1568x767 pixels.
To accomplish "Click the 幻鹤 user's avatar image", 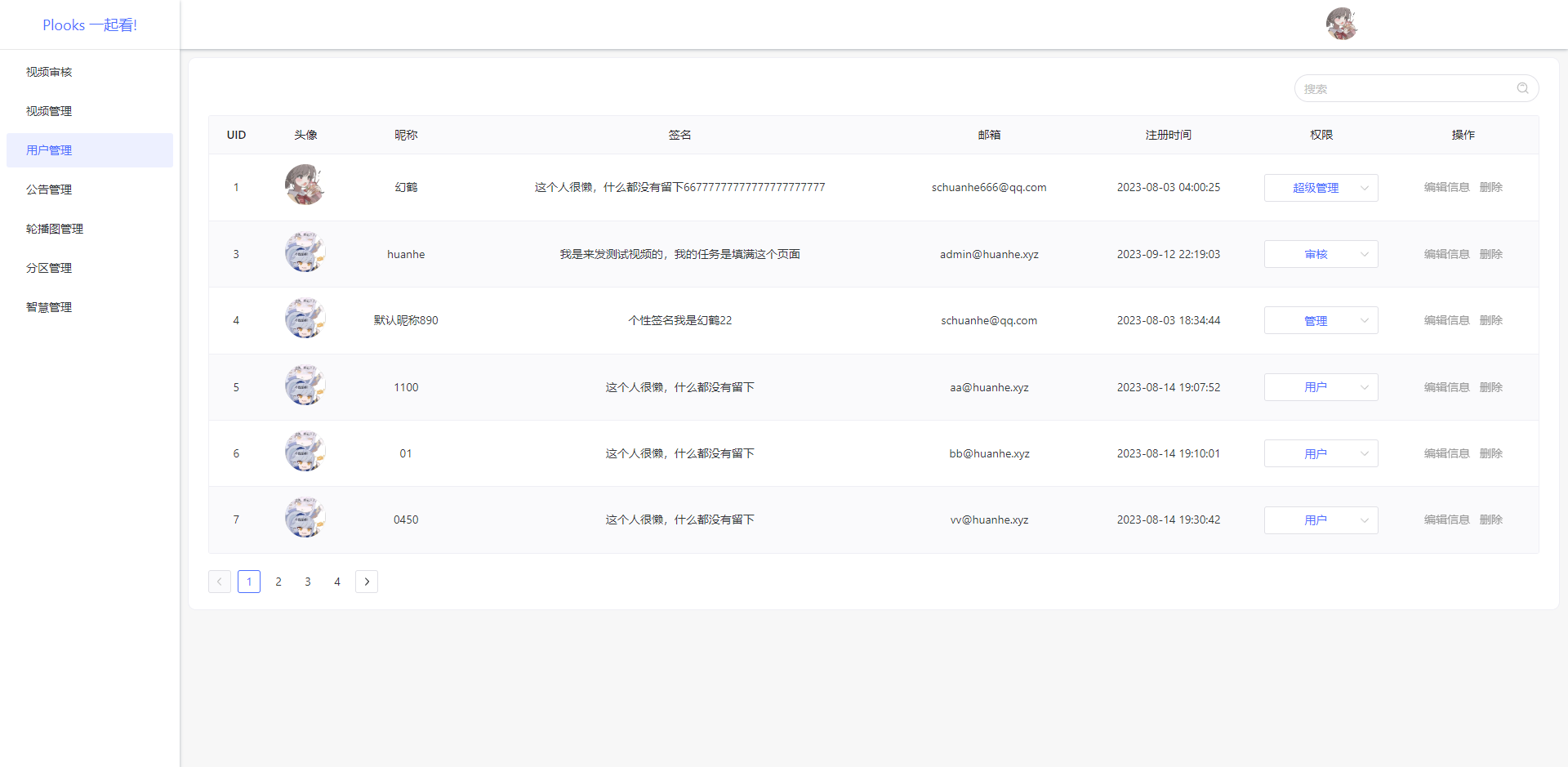I will click(305, 185).
